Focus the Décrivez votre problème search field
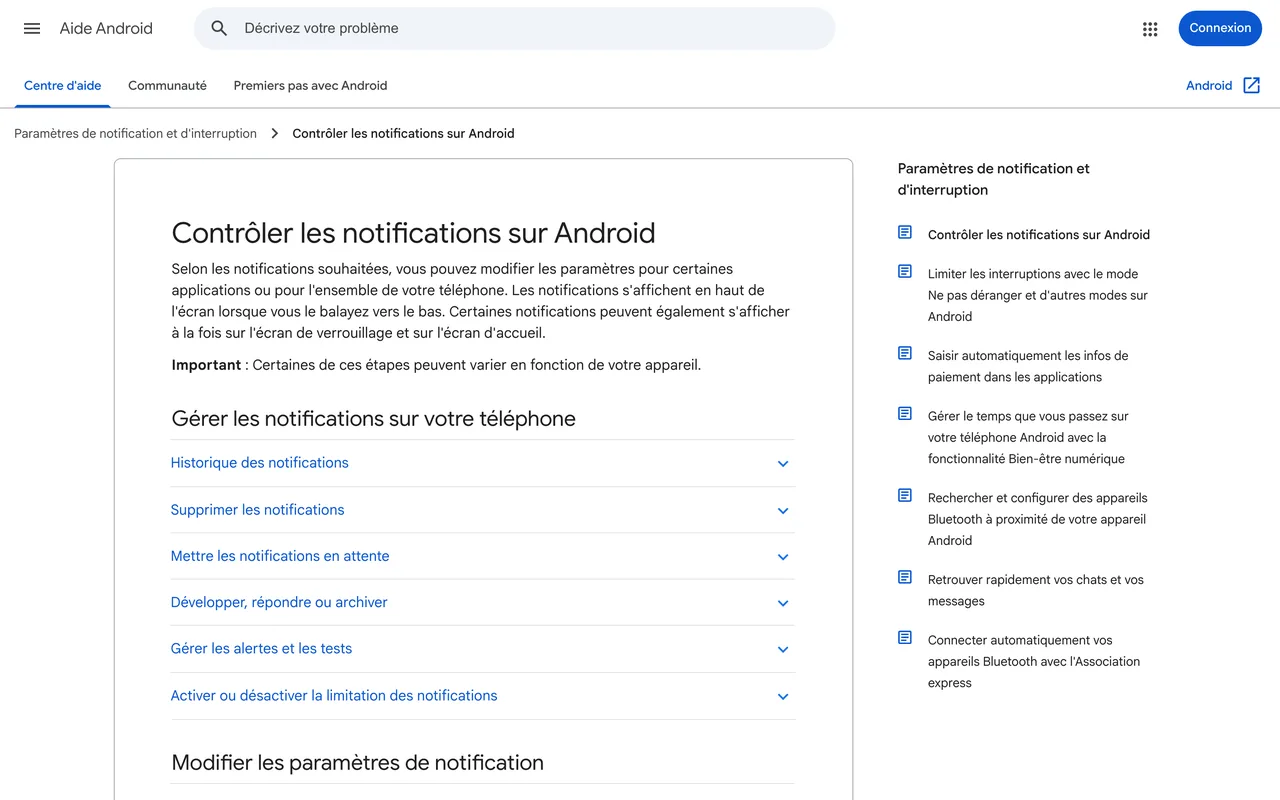Viewport: 1280px width, 800px height. [514, 28]
